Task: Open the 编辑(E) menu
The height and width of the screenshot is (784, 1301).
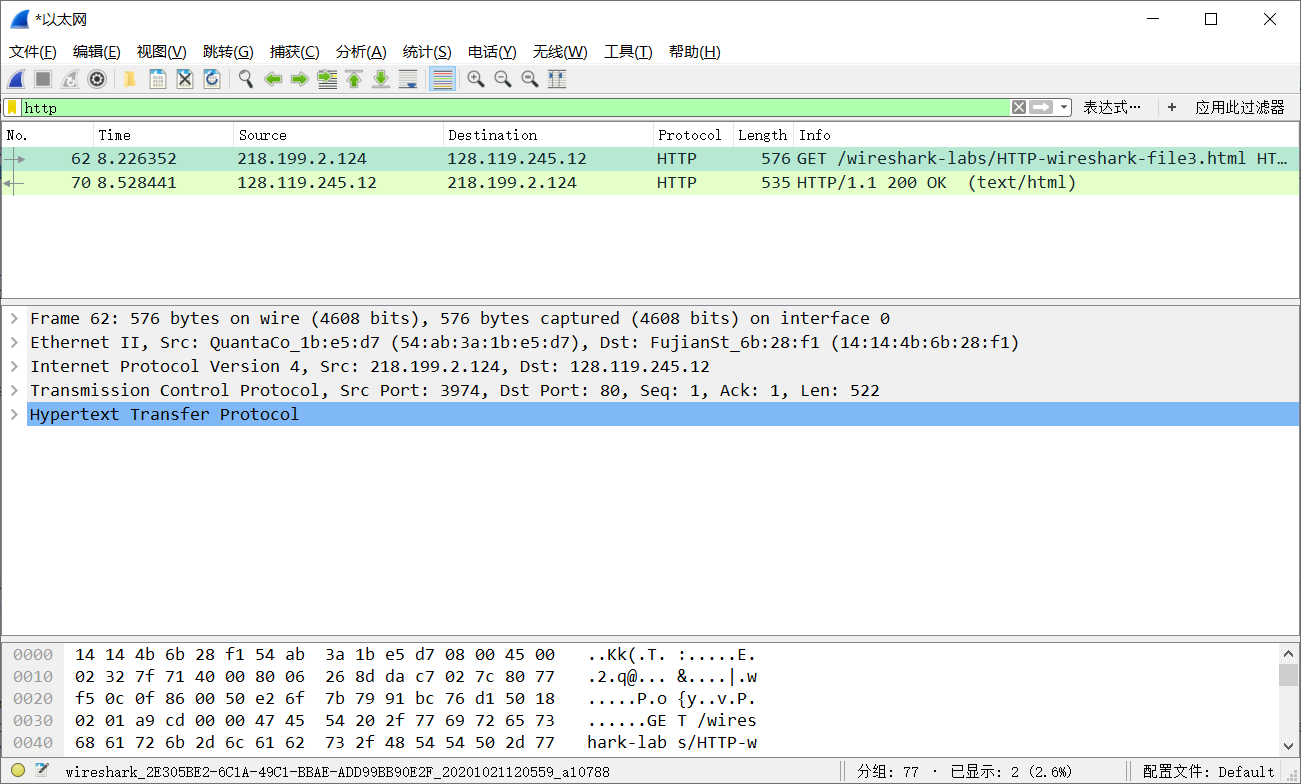Action: click(x=97, y=52)
